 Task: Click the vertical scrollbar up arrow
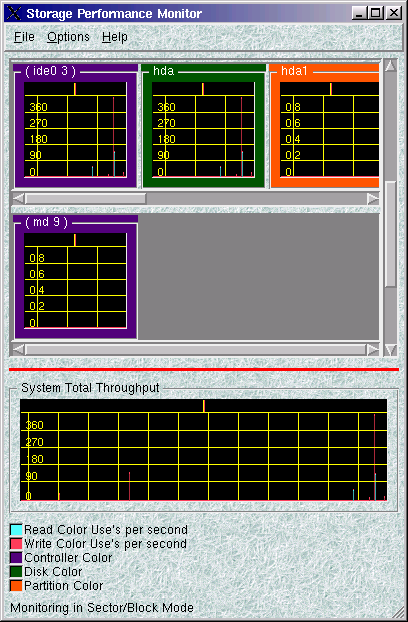(x=391, y=65)
